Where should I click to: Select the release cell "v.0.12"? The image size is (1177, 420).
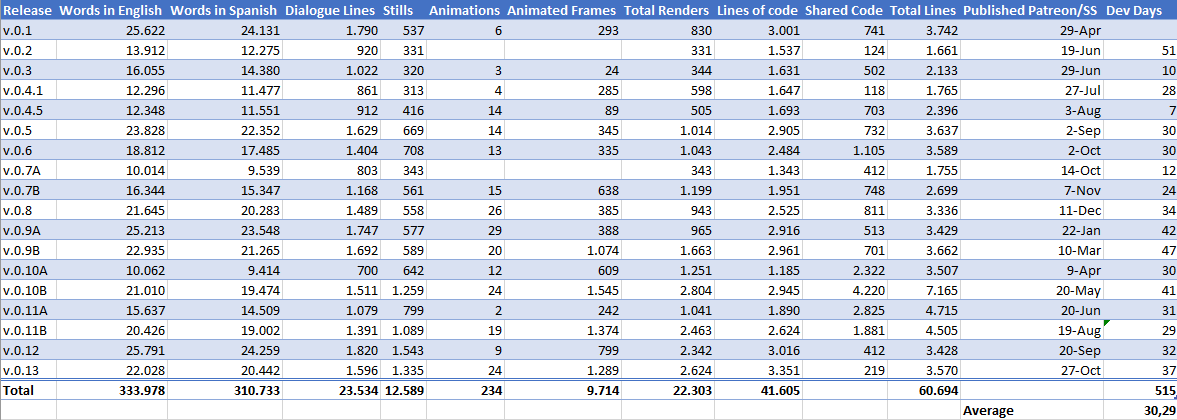pos(28,350)
